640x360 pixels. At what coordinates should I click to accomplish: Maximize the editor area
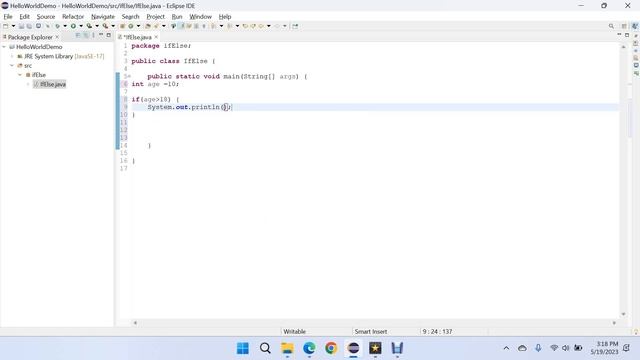[x=627, y=35]
